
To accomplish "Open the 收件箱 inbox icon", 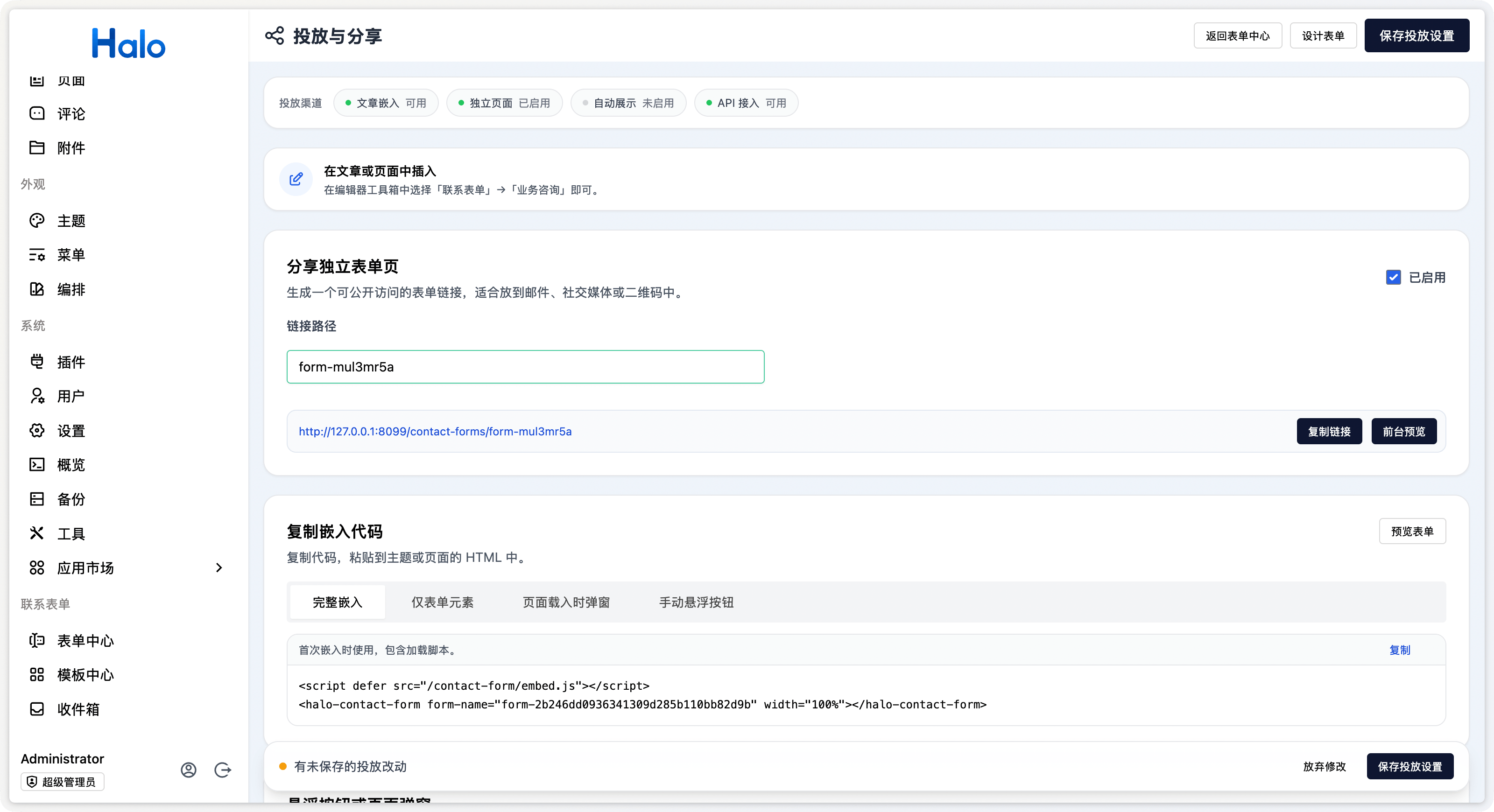I will click(36, 709).
